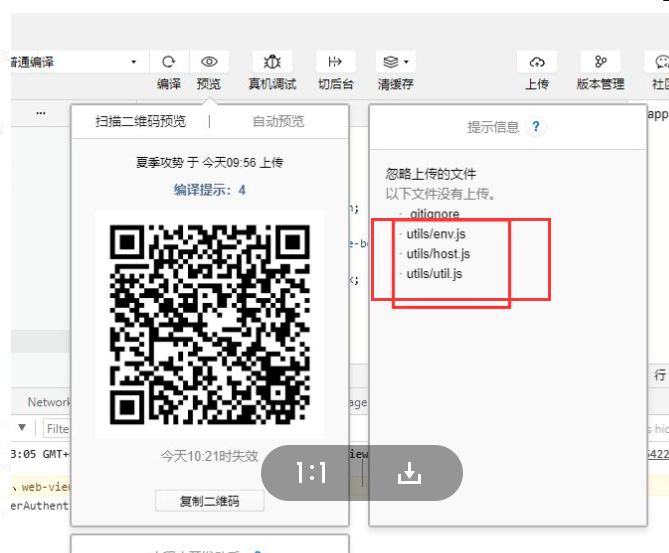
Task: Select .gitignore in ignored files list
Action: pyautogui.click(x=434, y=213)
